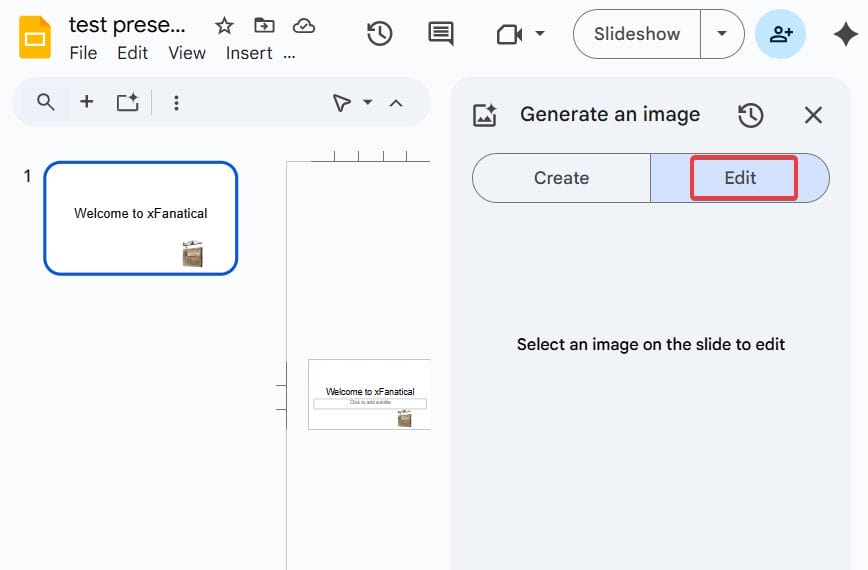868x570 pixels.
Task: Expand the Slideshow options dropdown arrow
Action: 722,34
